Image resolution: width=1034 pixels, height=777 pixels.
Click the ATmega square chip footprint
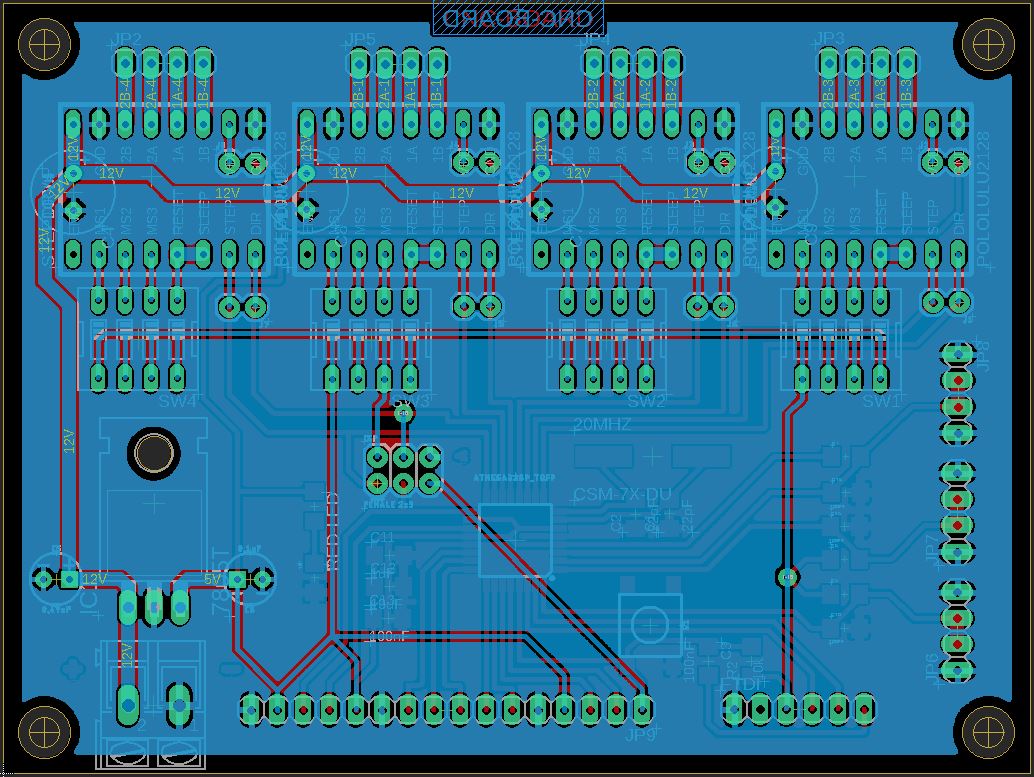click(515, 541)
